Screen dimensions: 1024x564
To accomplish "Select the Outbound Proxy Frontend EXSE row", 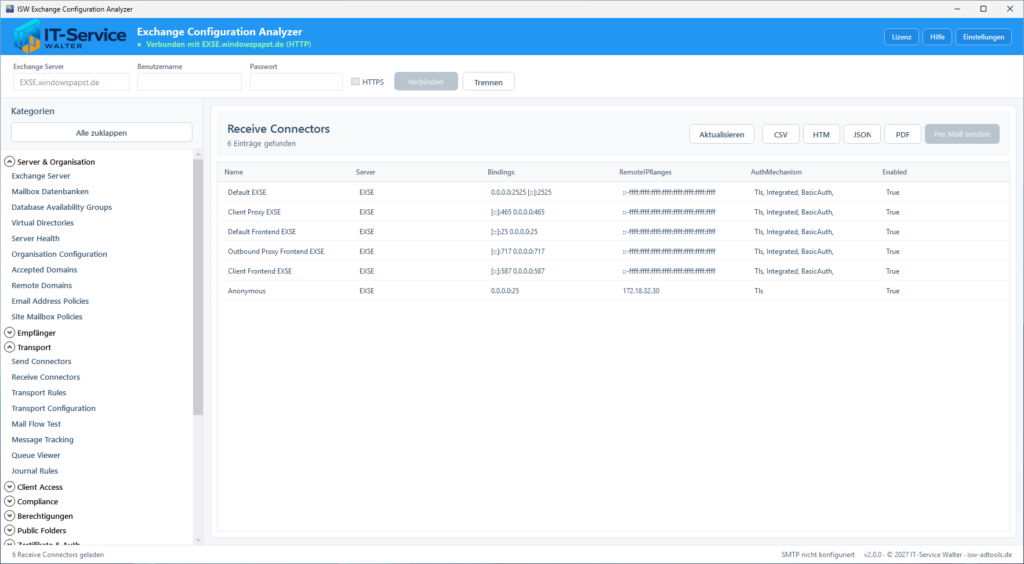I will (x=613, y=251).
